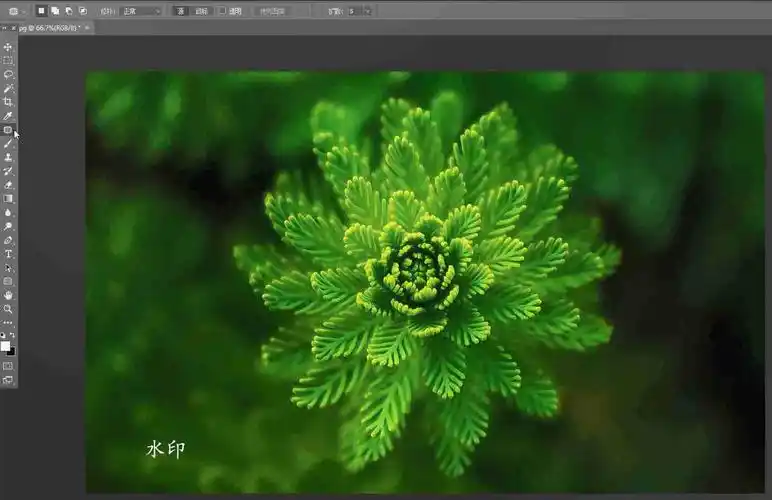Choose Intersect with selection mode
This screenshot has height=500, width=772.
(x=83, y=11)
